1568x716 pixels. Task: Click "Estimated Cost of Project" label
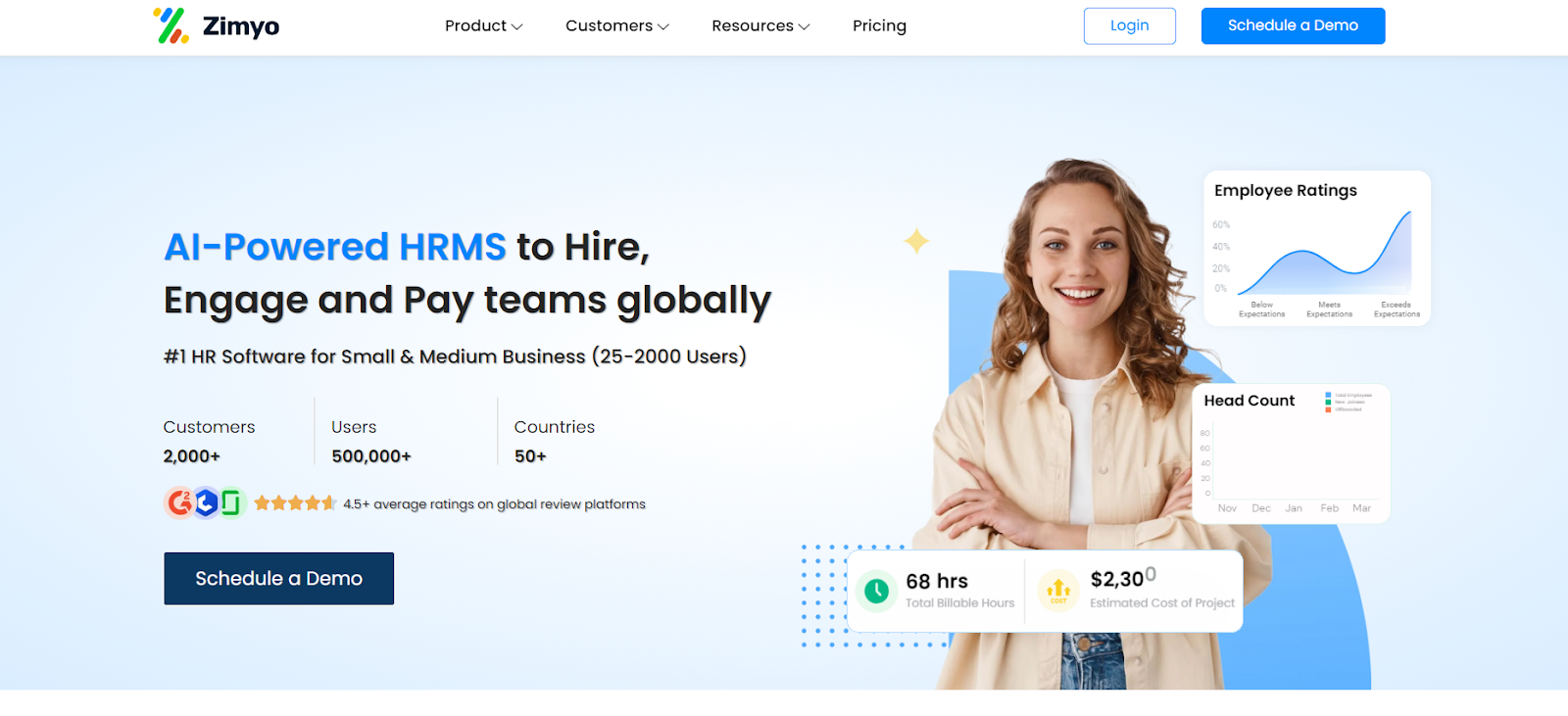[x=1162, y=603]
